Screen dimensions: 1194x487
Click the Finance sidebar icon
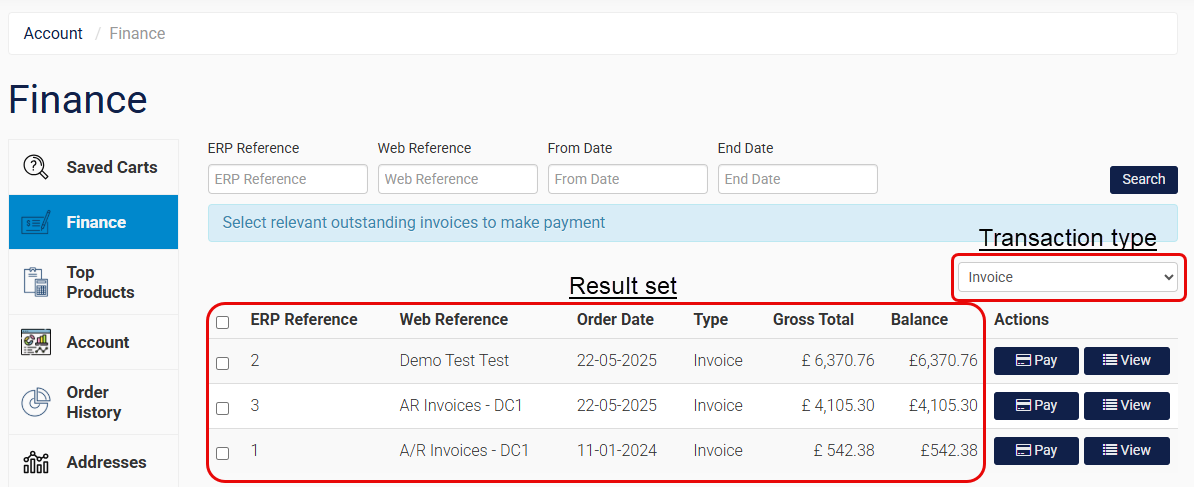coord(36,222)
